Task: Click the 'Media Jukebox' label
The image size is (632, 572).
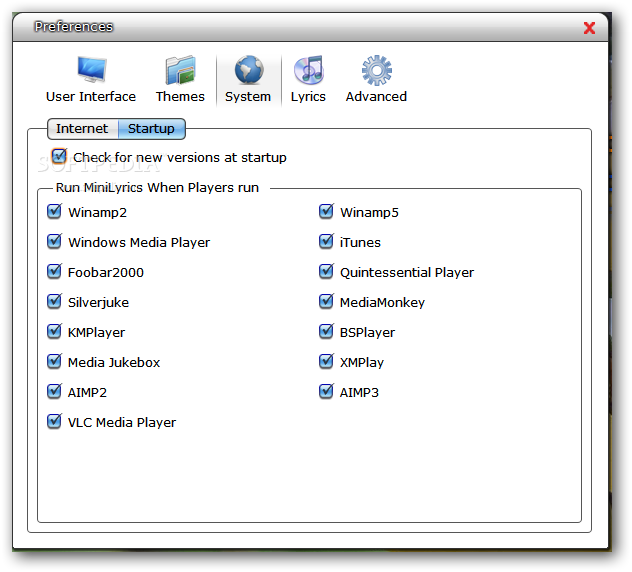Action: point(114,363)
